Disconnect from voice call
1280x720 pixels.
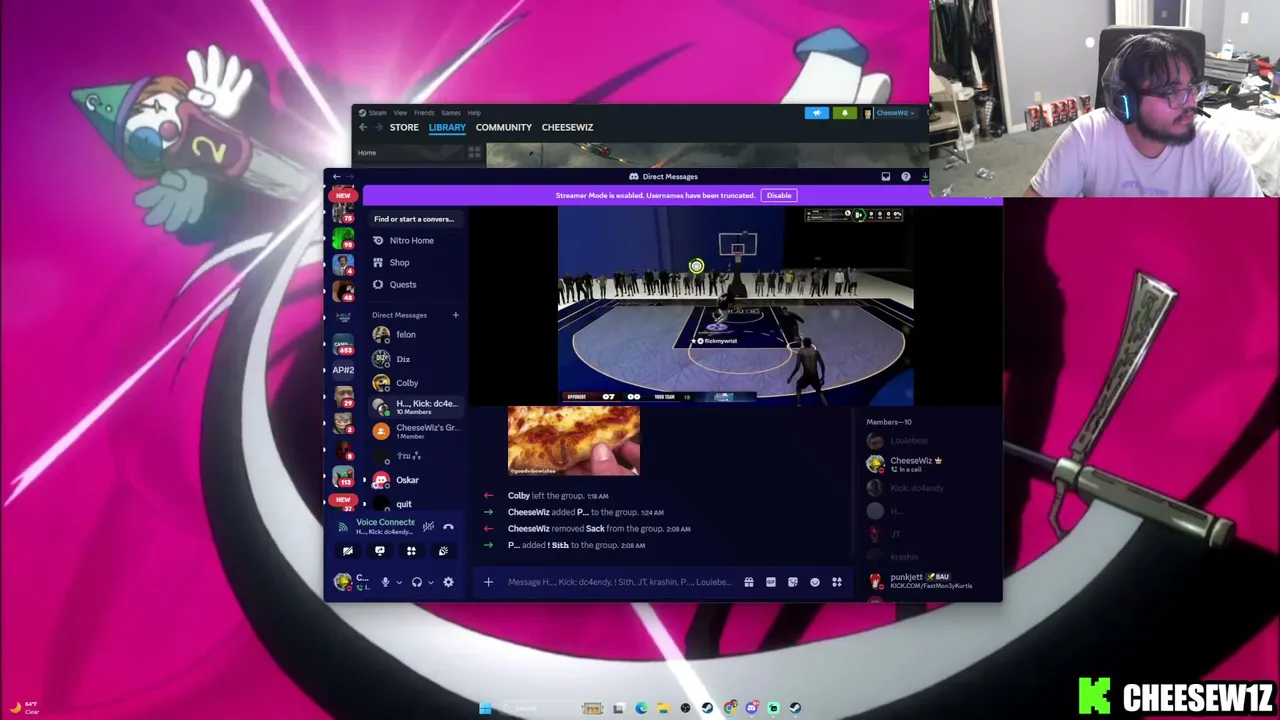(x=448, y=527)
